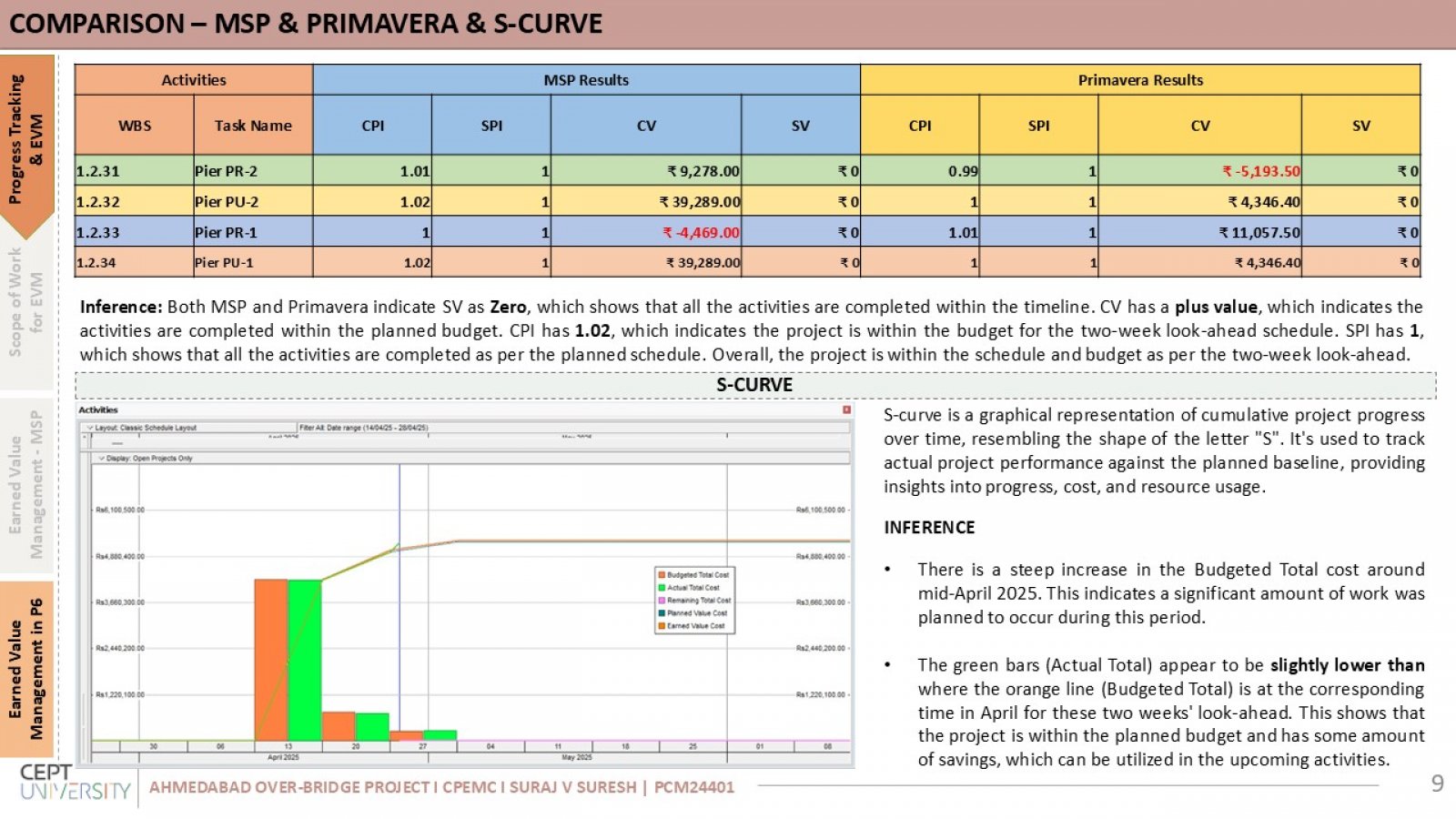Click the May 2025 timescale label
The width and height of the screenshot is (1456, 819).
pos(577,757)
